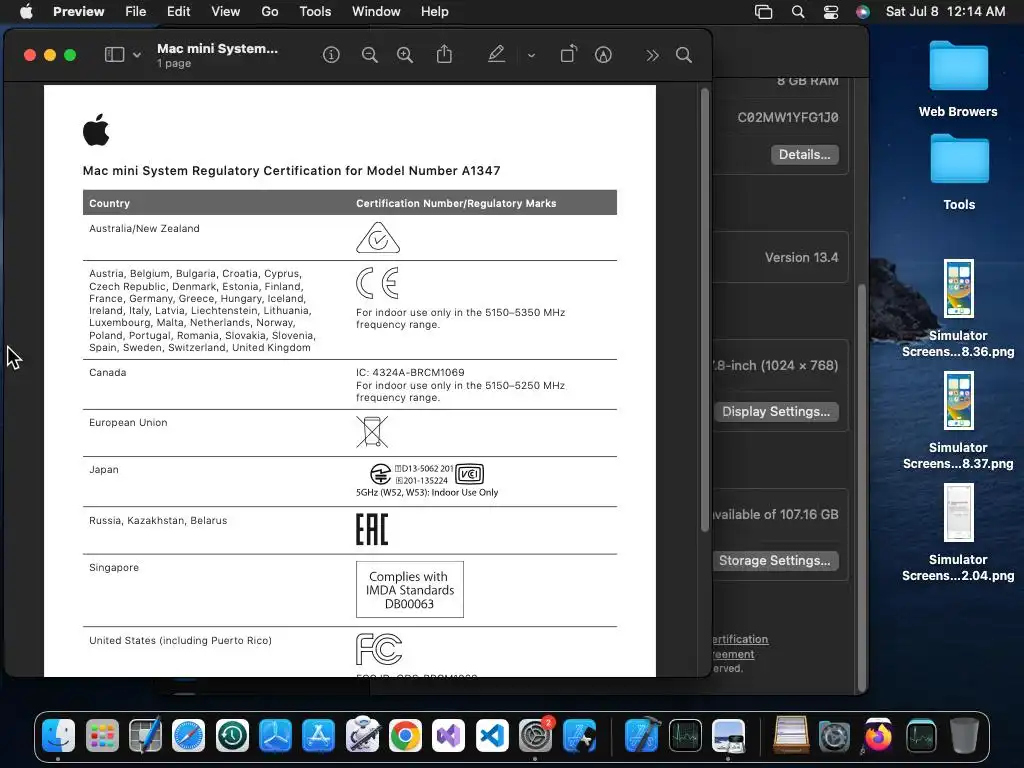Screen dimensions: 1024x768
Task: Launch Google Chrome from the Dock
Action: coord(406,737)
